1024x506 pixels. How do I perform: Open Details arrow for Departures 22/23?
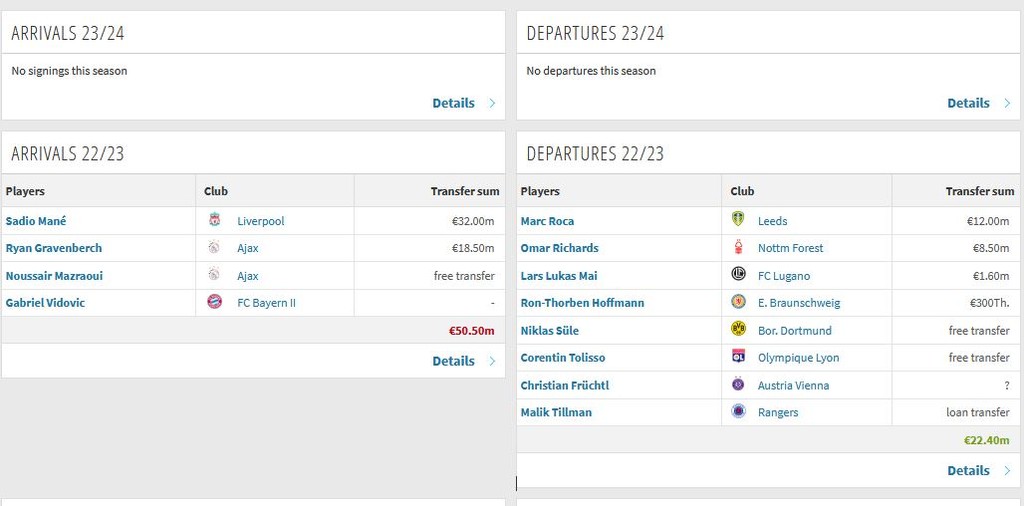click(1007, 470)
